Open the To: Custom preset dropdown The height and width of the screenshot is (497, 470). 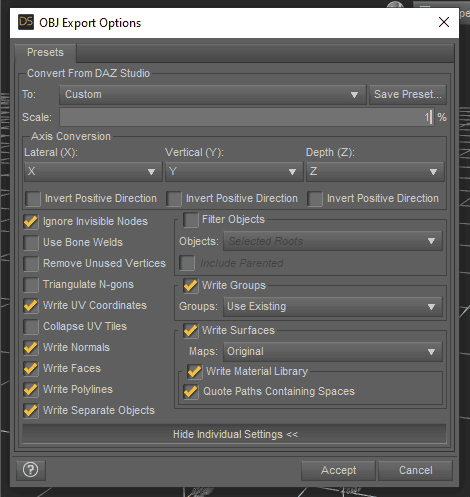(x=213, y=95)
